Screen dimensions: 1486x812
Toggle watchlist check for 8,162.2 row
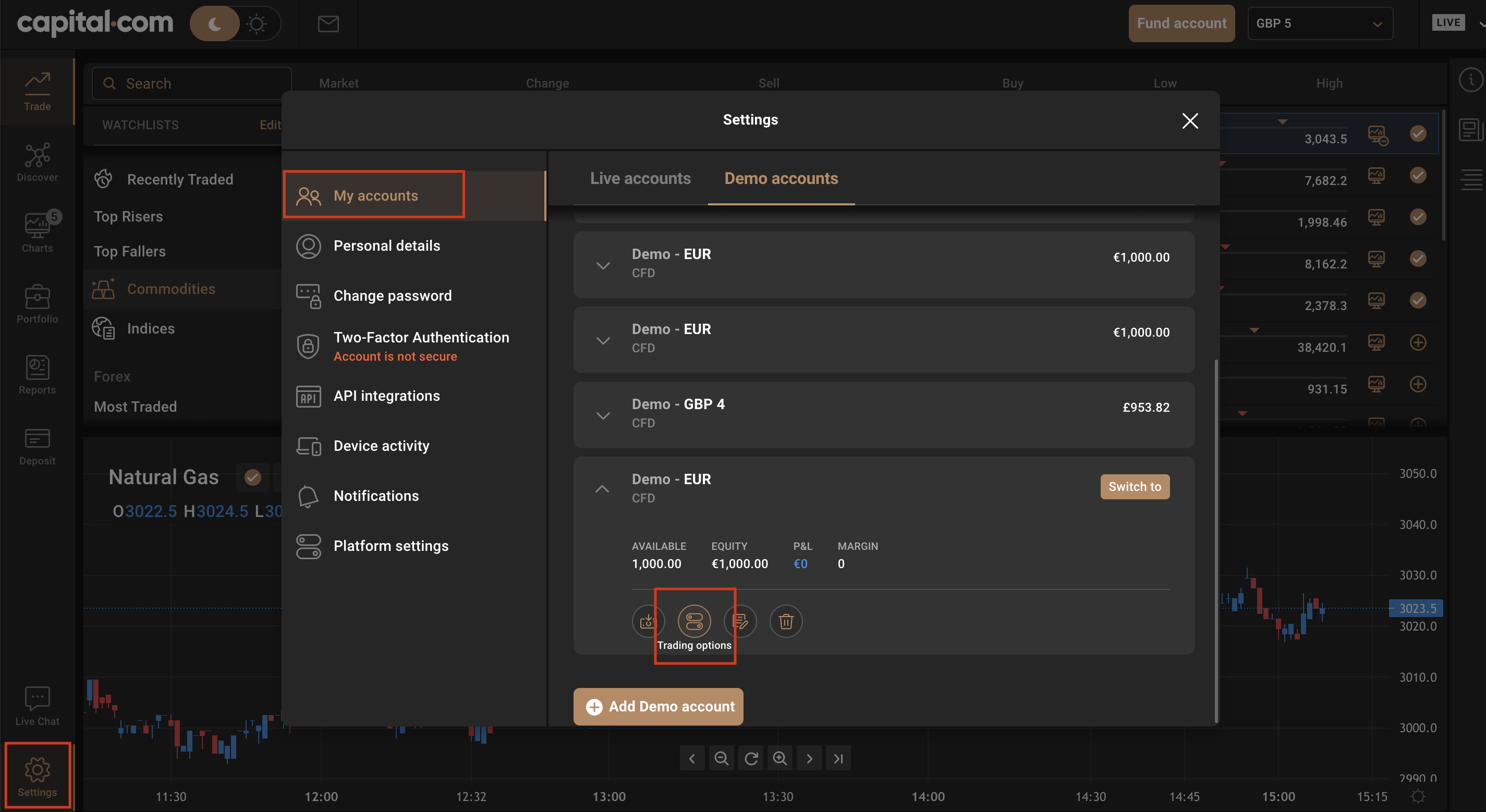coord(1418,259)
